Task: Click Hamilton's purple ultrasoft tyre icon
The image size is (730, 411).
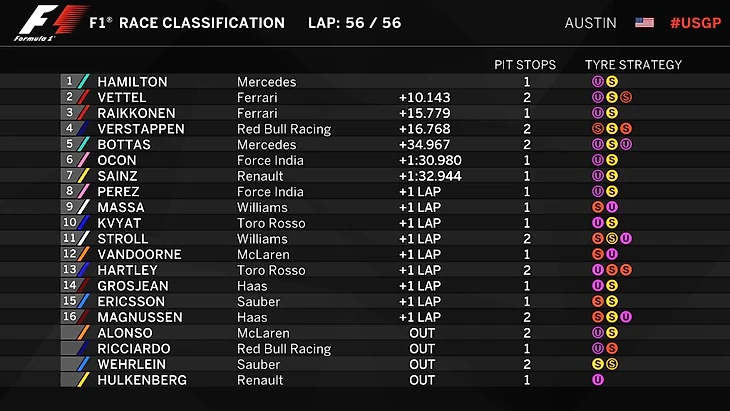Action: tap(598, 82)
